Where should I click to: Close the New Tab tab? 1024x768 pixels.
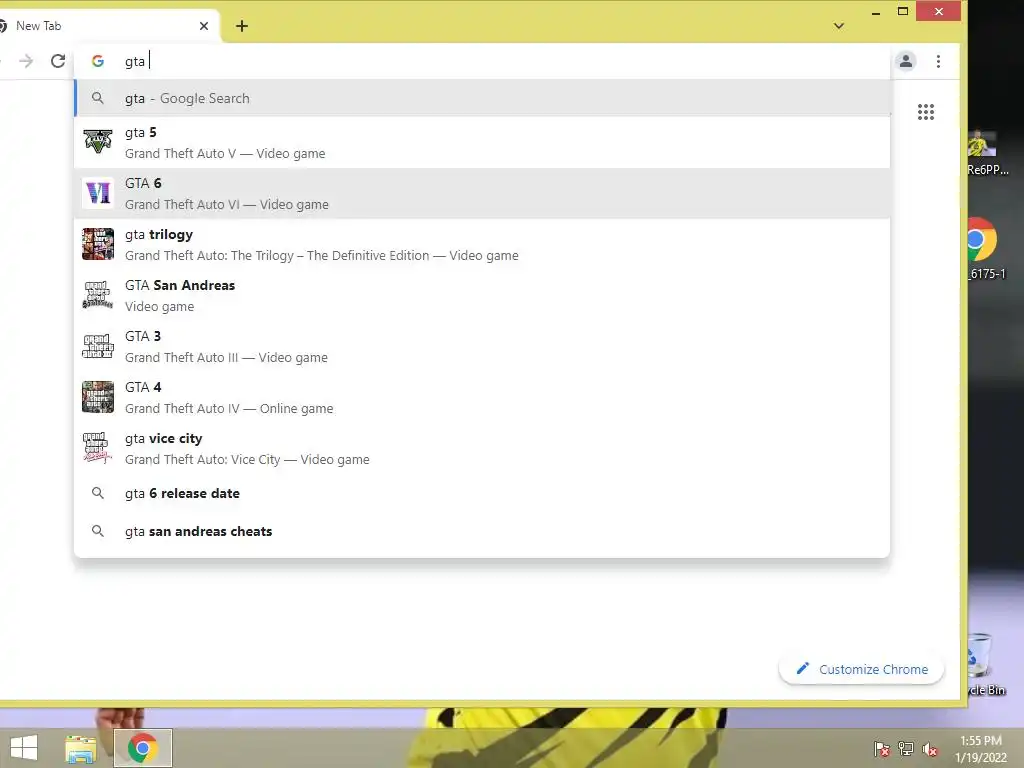(204, 26)
